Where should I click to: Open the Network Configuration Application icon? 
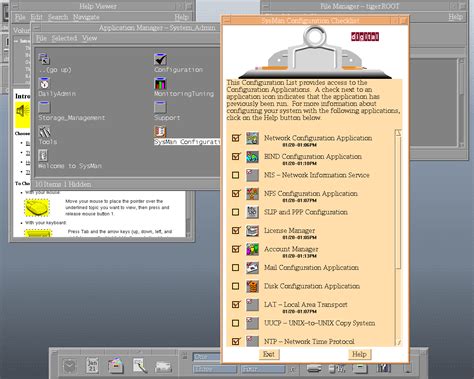(x=252, y=138)
